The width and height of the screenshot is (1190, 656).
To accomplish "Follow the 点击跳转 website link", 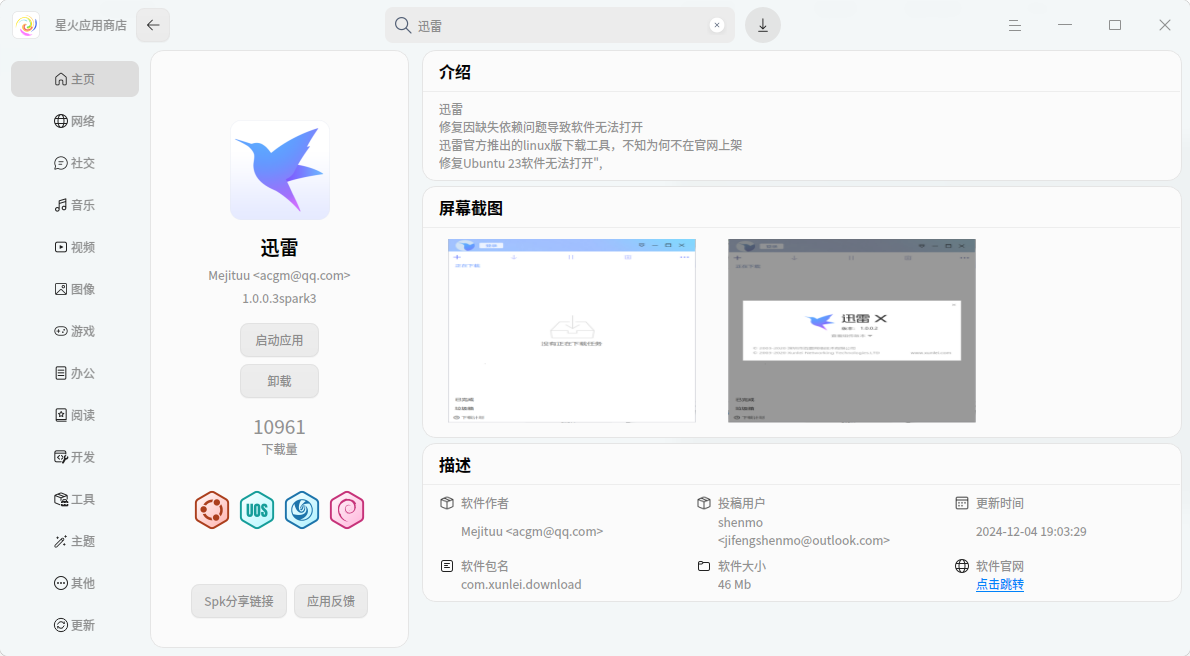I will [1000, 585].
